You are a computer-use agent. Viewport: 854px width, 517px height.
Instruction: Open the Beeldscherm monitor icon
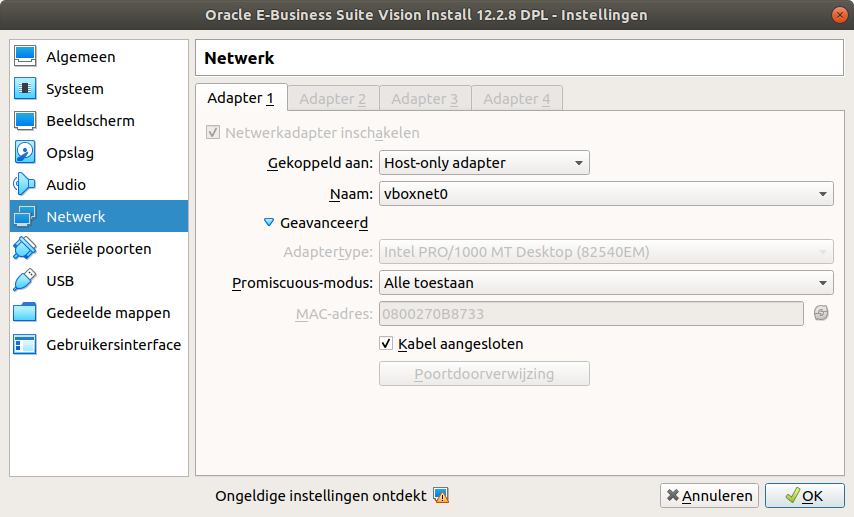(x=26, y=121)
